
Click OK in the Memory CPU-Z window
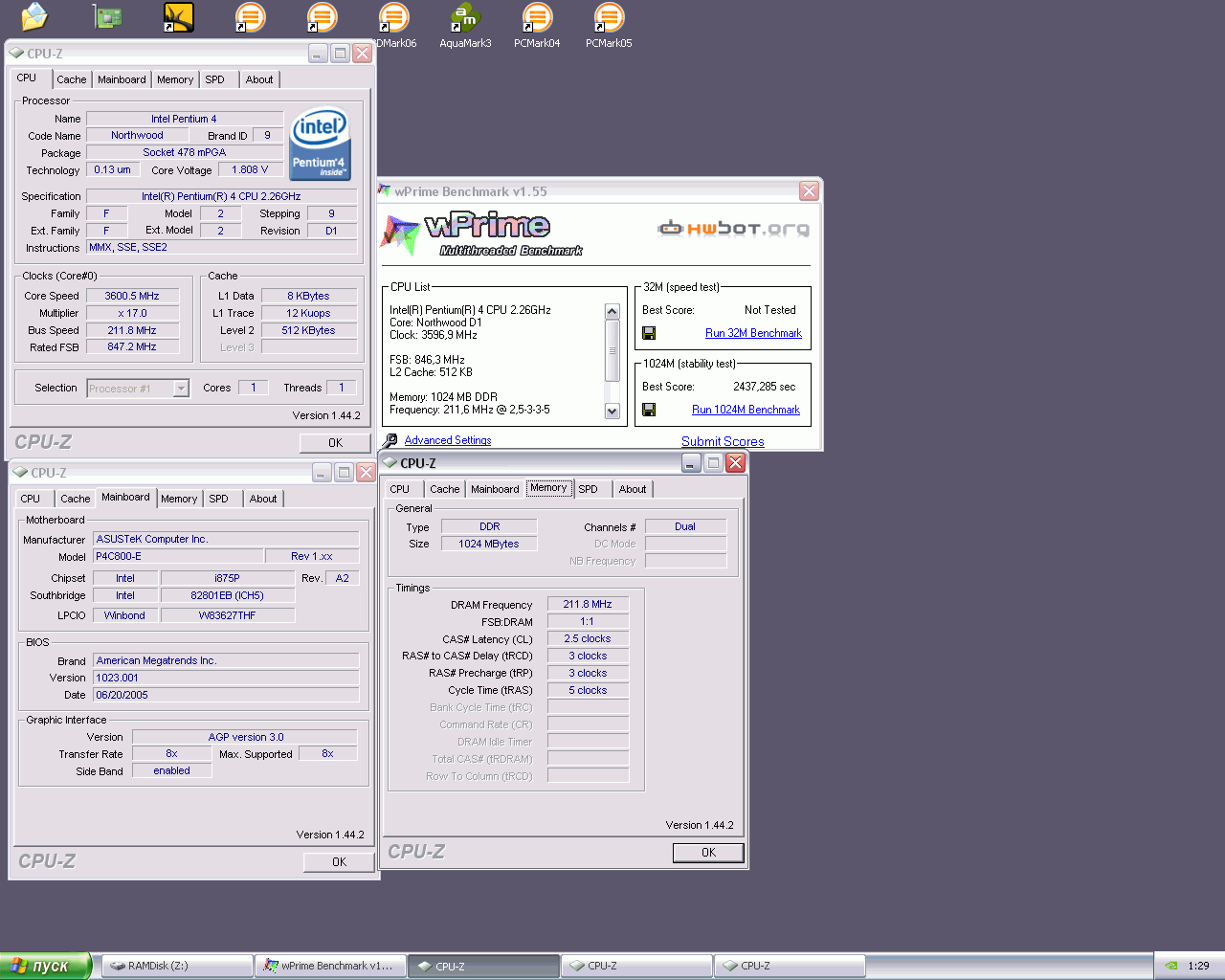click(708, 853)
